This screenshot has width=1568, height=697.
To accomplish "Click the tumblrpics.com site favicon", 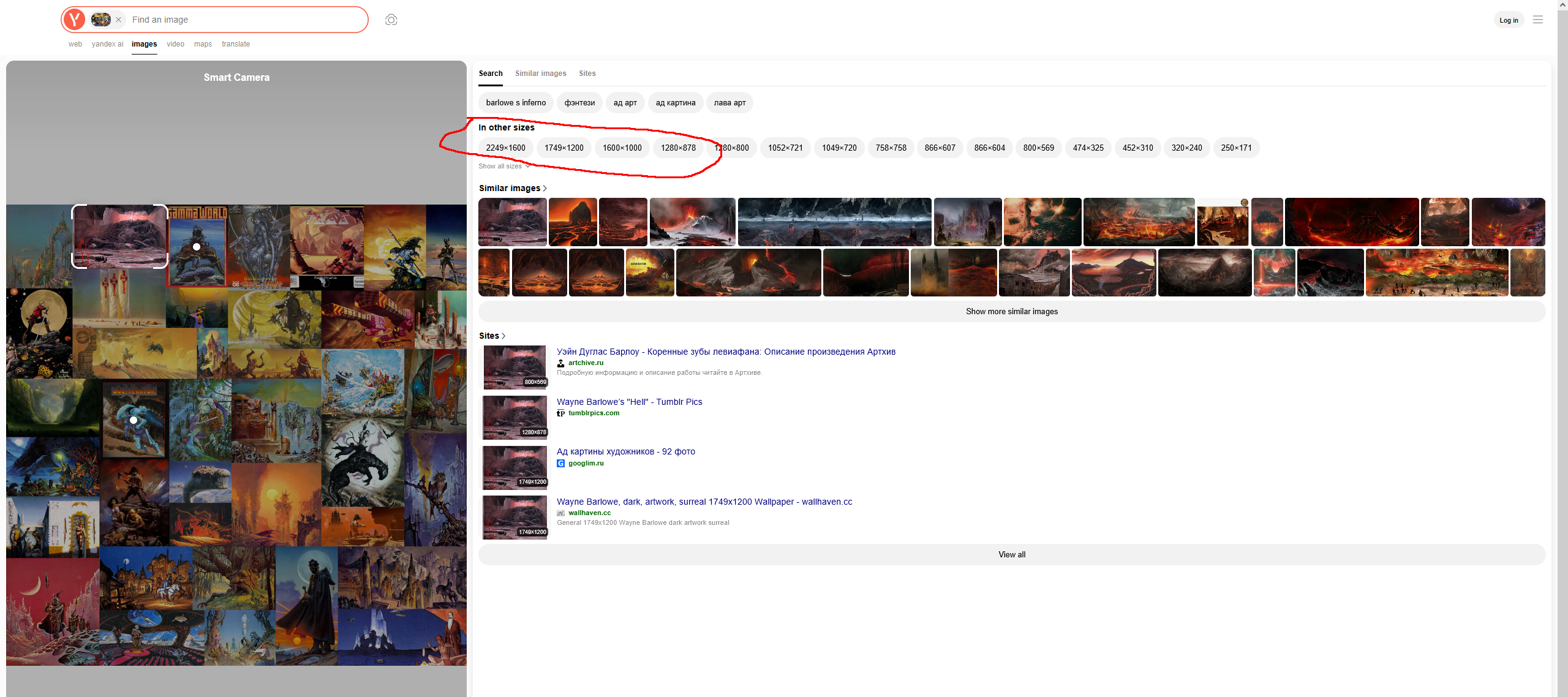I will coord(560,413).
